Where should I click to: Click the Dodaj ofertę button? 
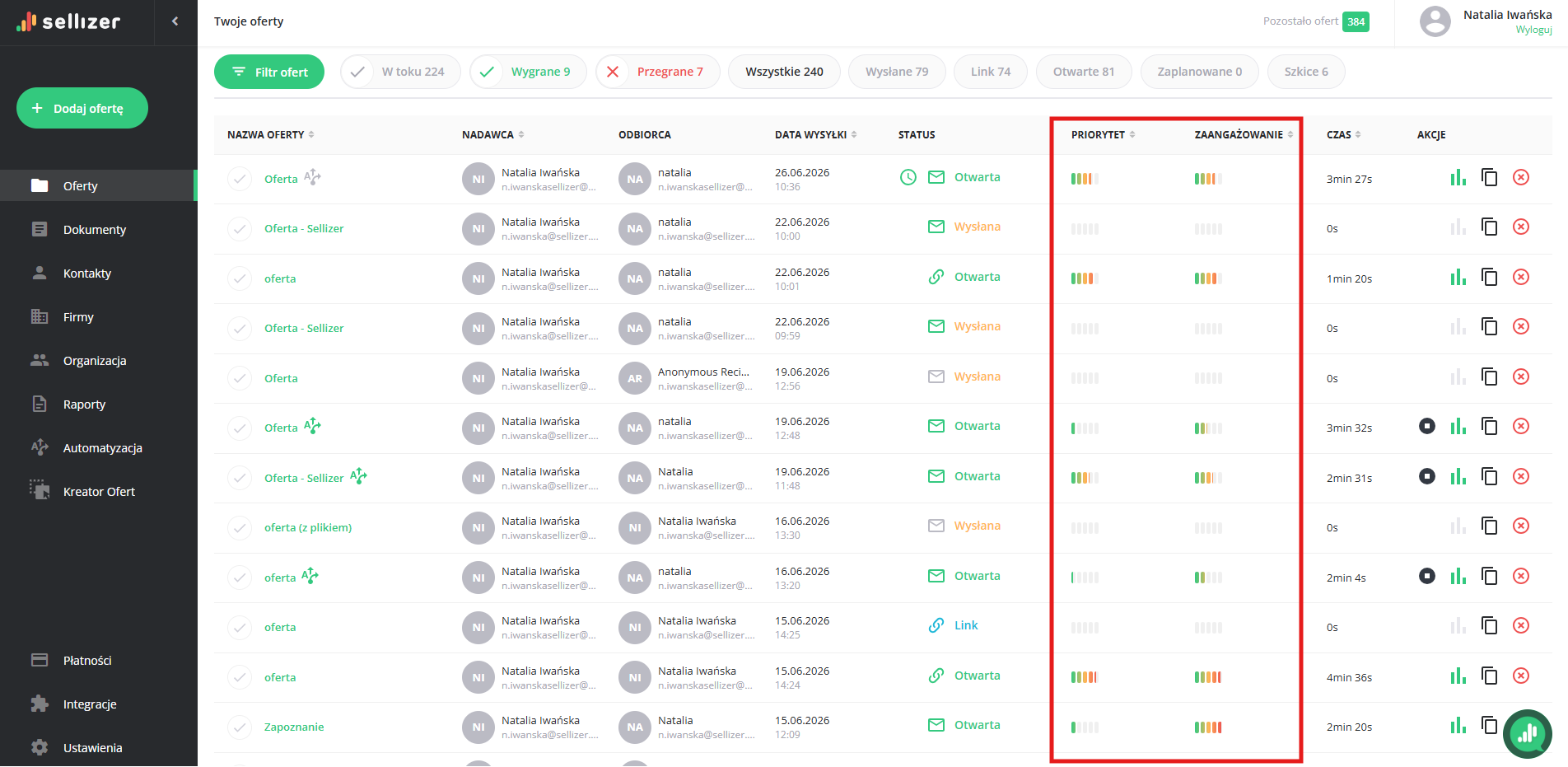82,108
